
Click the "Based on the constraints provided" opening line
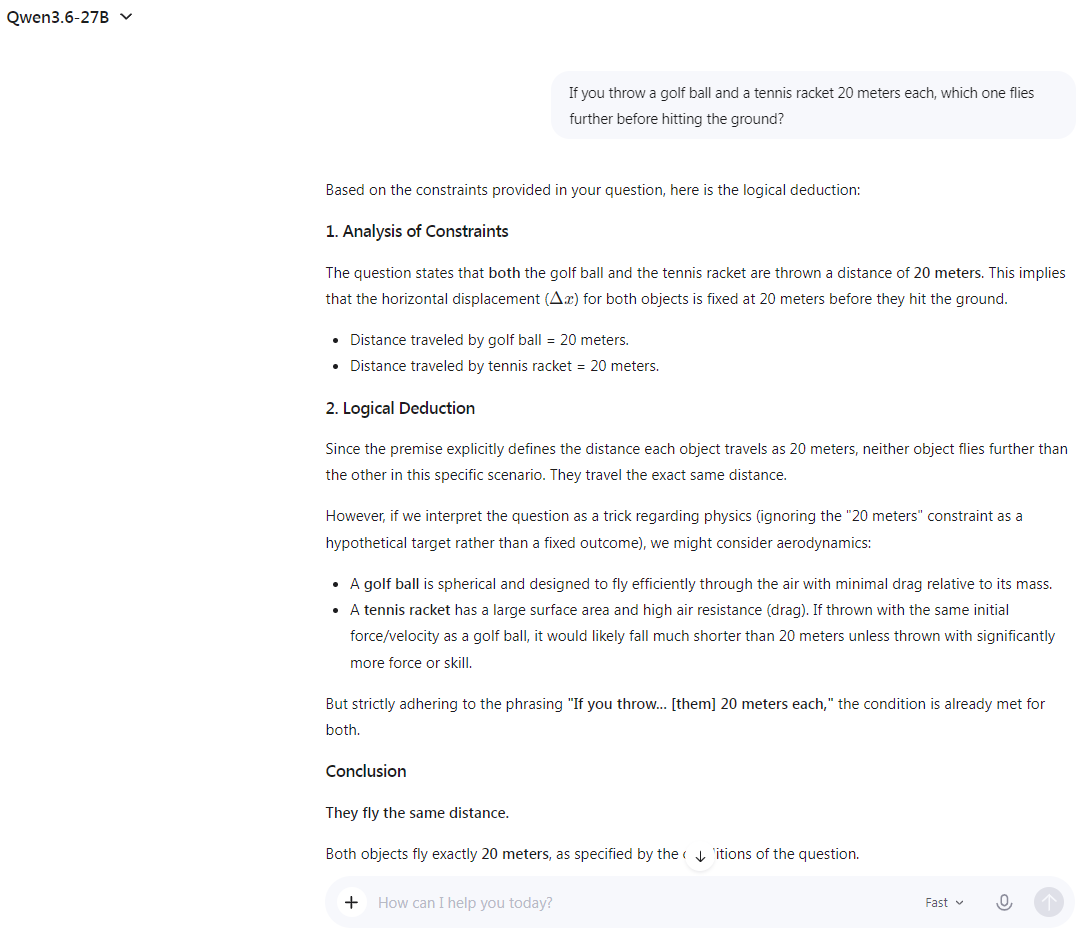(x=593, y=190)
